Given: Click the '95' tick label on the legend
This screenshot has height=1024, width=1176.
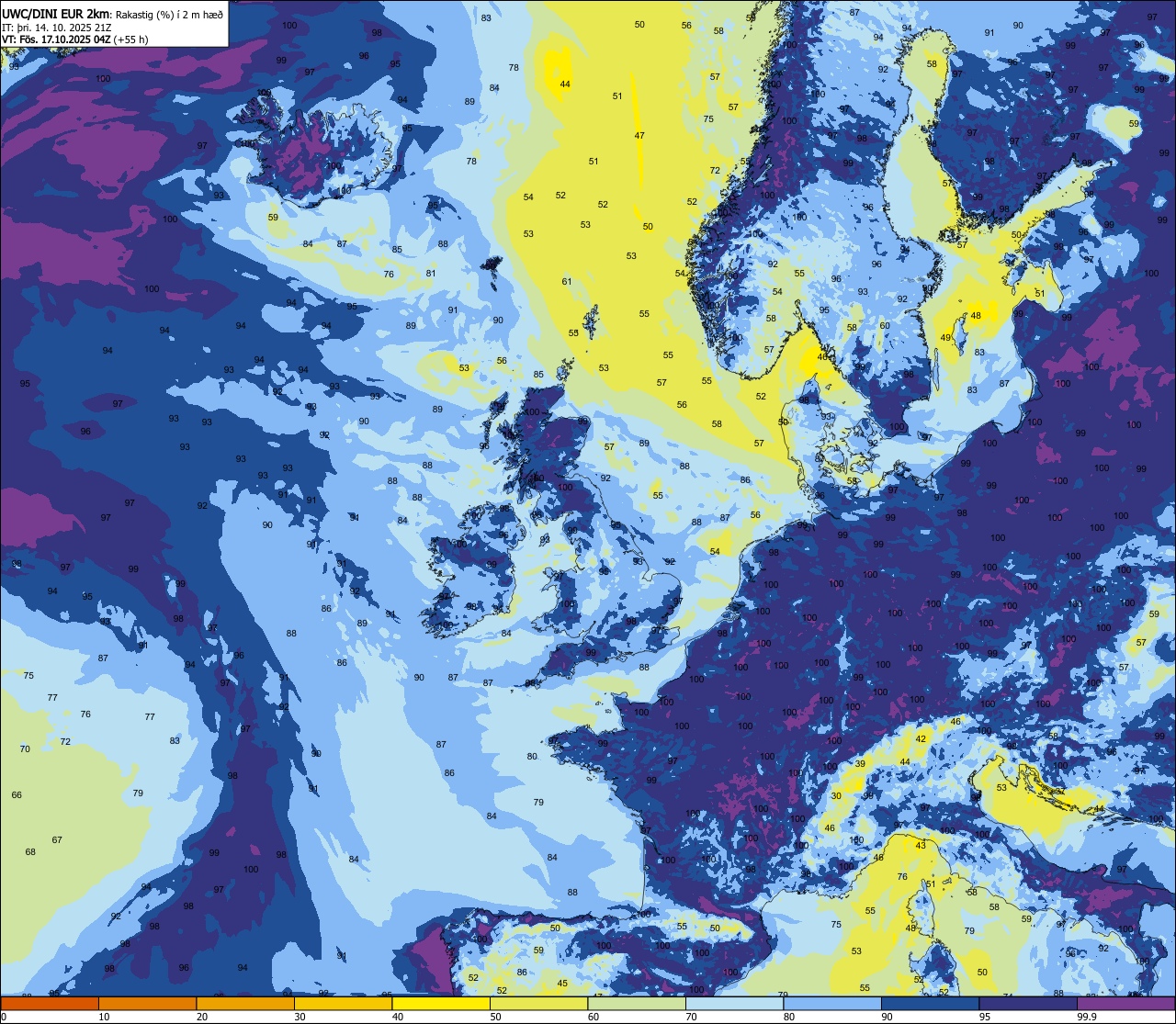Looking at the screenshot, I should tap(985, 1016).
